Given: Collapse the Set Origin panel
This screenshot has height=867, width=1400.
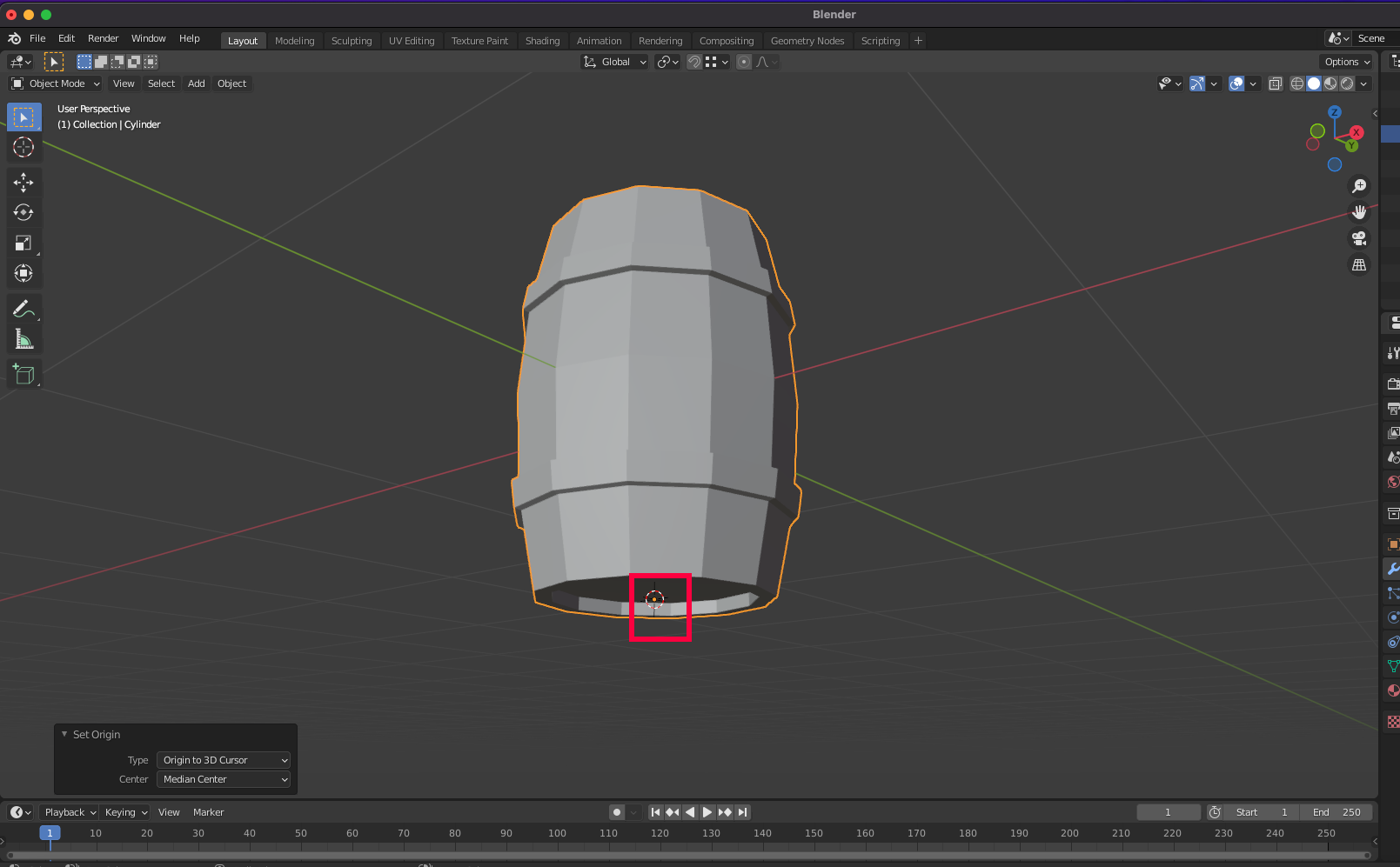Looking at the screenshot, I should click(64, 734).
